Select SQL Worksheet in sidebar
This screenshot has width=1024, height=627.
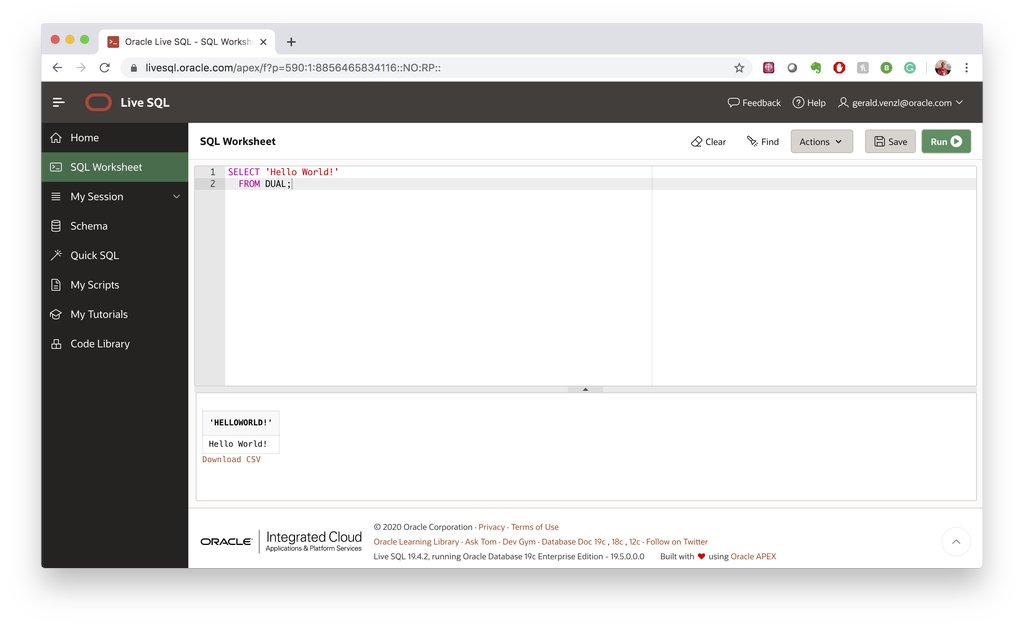click(x=115, y=167)
